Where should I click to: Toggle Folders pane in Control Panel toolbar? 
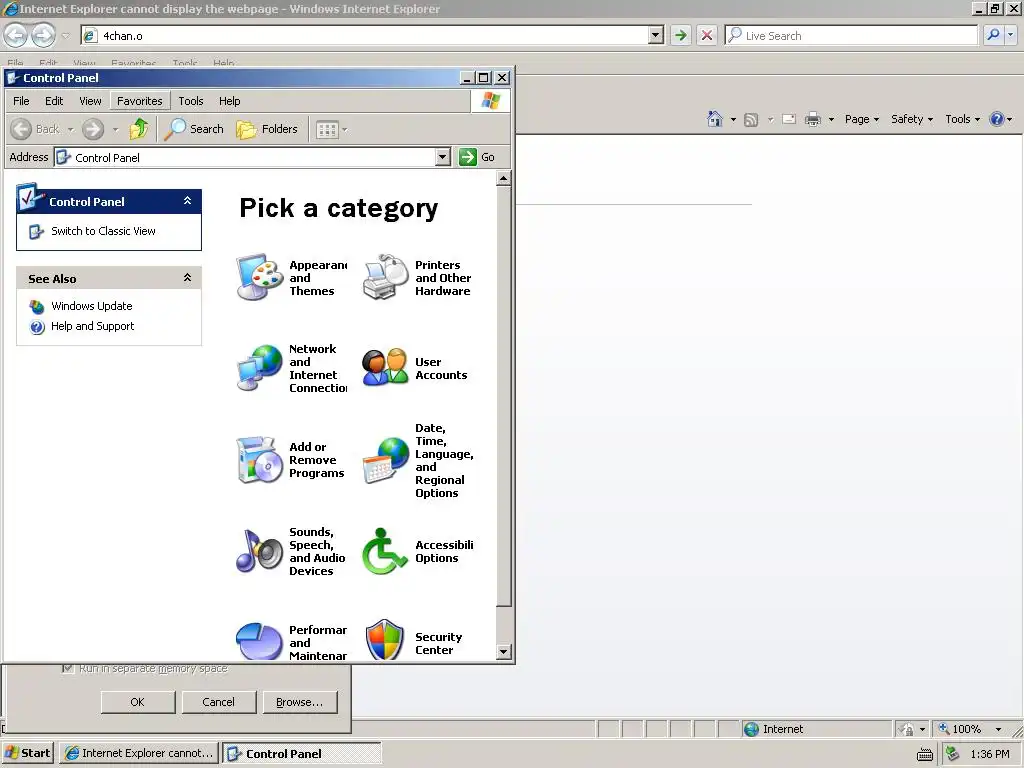tap(267, 129)
